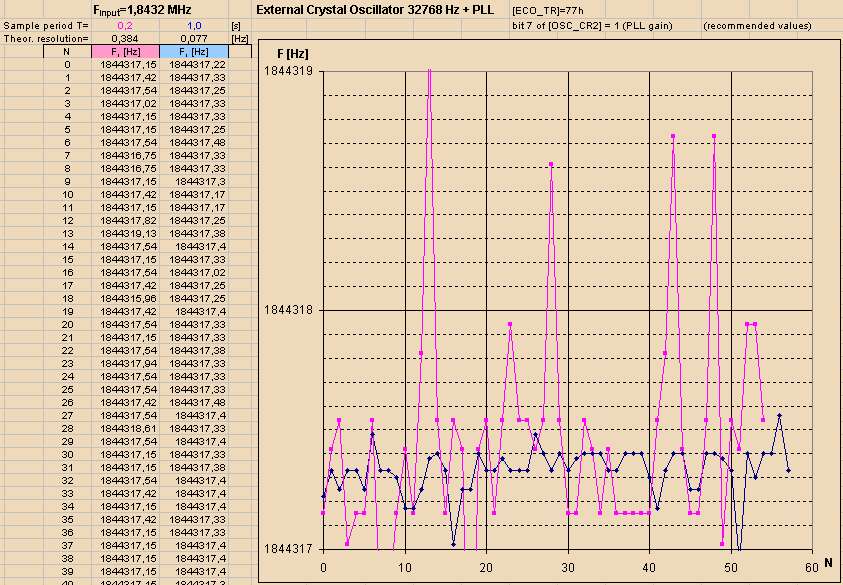Select the cell containing "1844317,22"

(x=194, y=65)
